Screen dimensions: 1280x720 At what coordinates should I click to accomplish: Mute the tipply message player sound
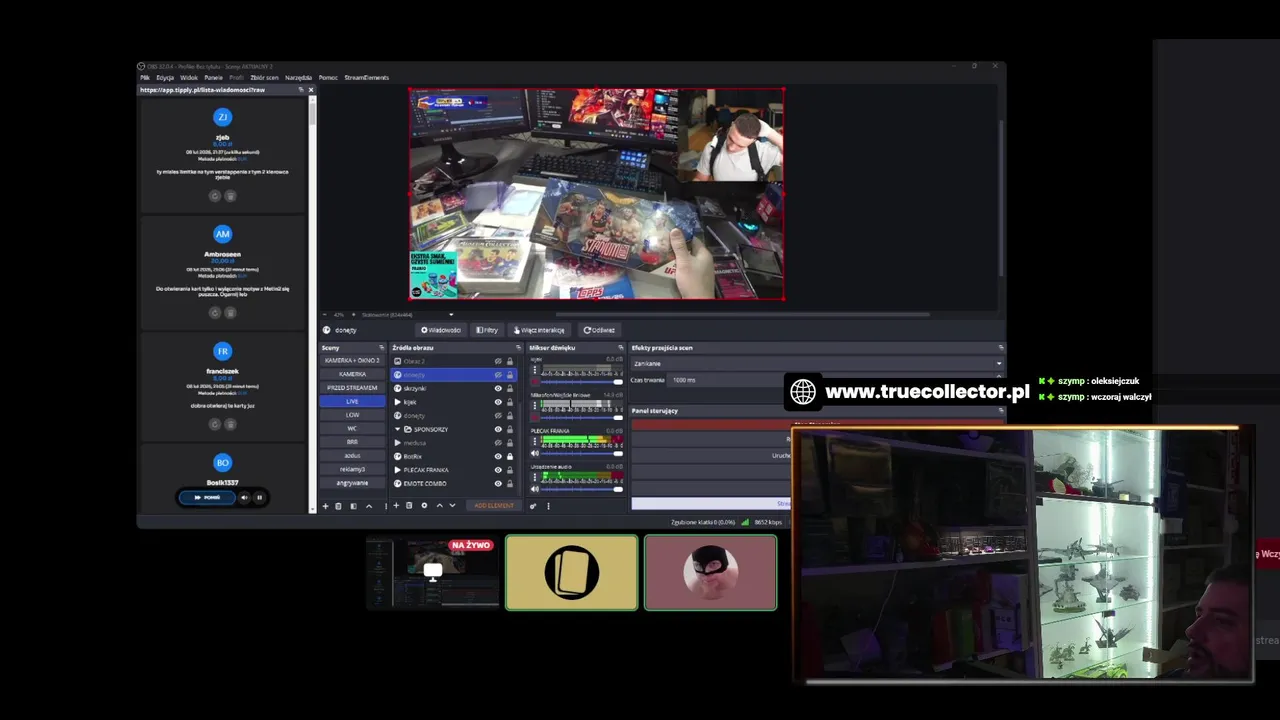pos(243,497)
